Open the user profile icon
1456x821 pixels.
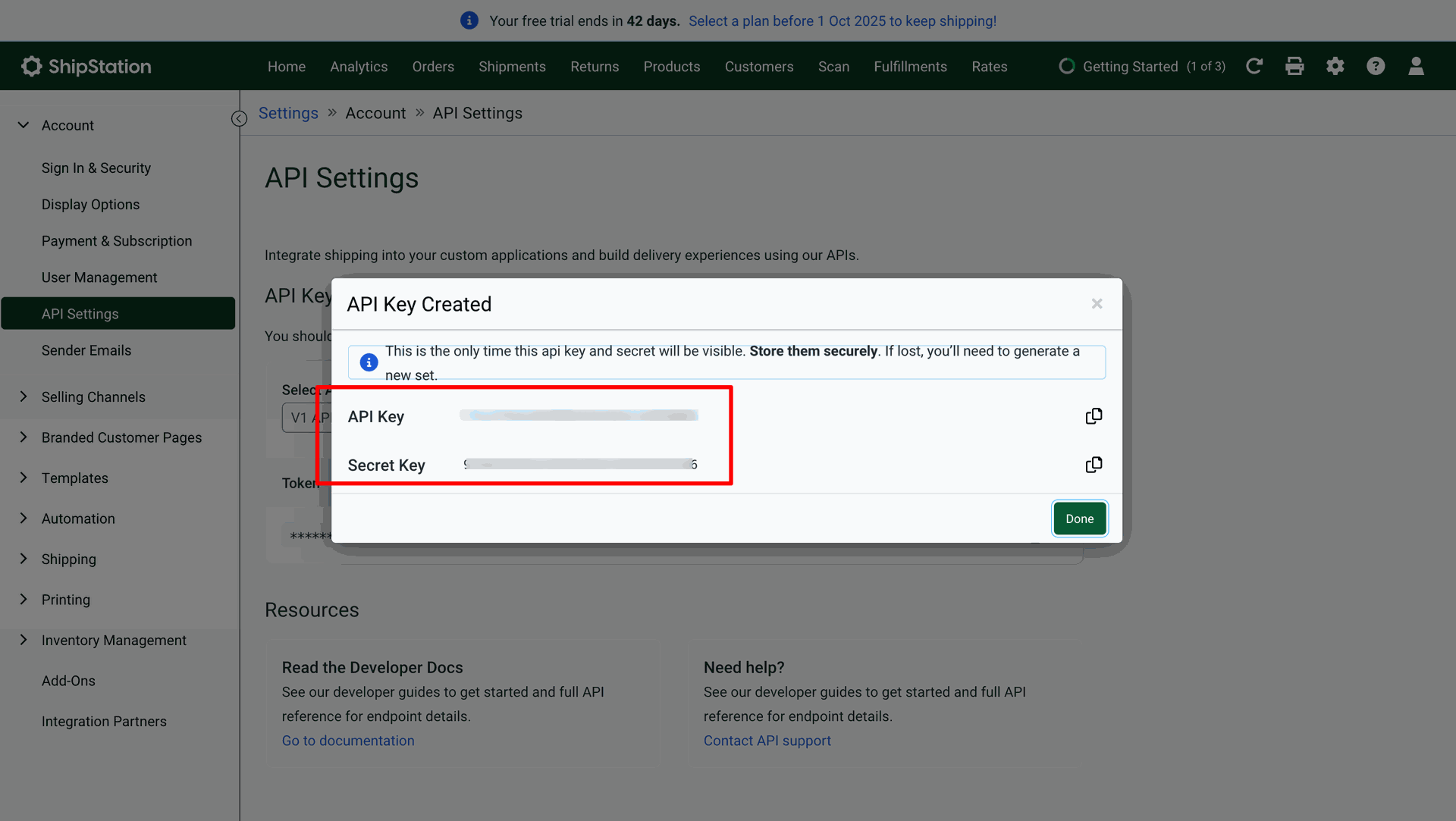pyautogui.click(x=1416, y=67)
